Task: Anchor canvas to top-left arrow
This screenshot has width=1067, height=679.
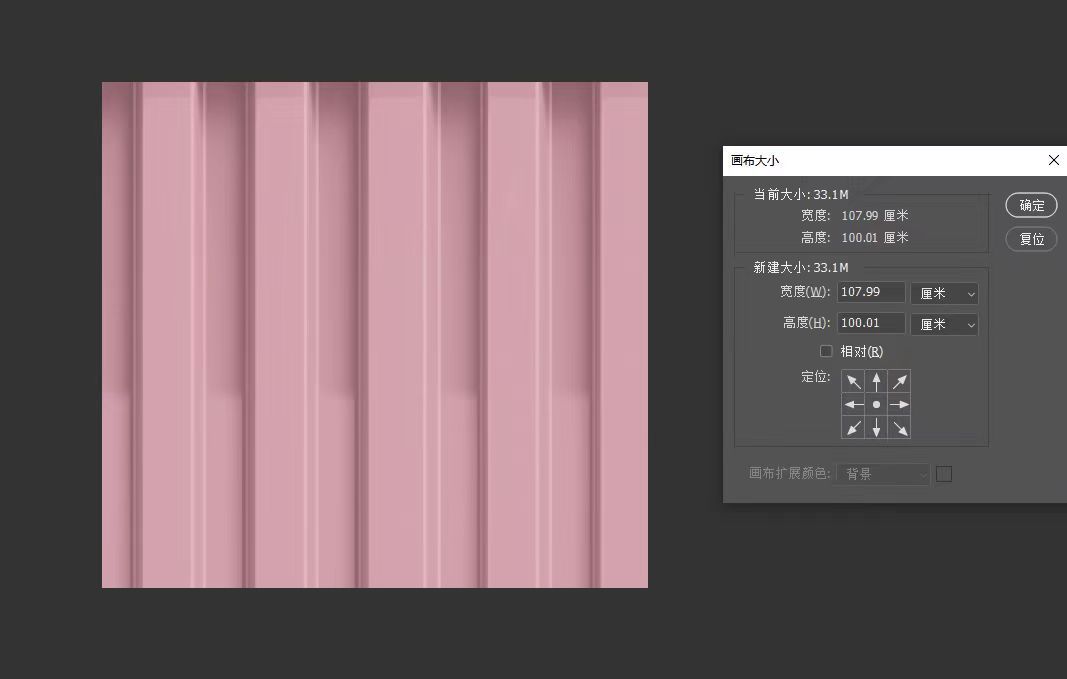Action: (x=853, y=382)
